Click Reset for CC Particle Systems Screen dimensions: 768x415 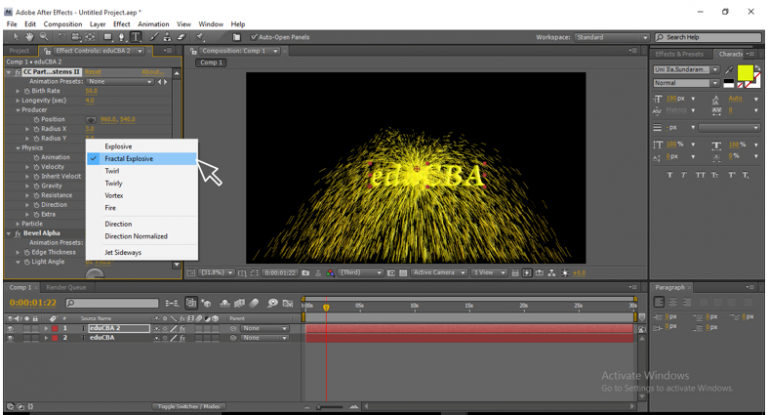click(93, 72)
